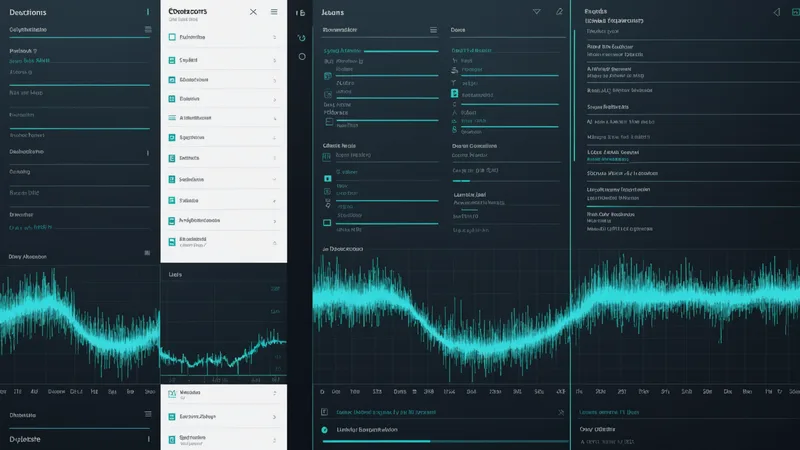Click the small line chart between the two white panels
Screen dimensions: 800x450
coord(223,329)
